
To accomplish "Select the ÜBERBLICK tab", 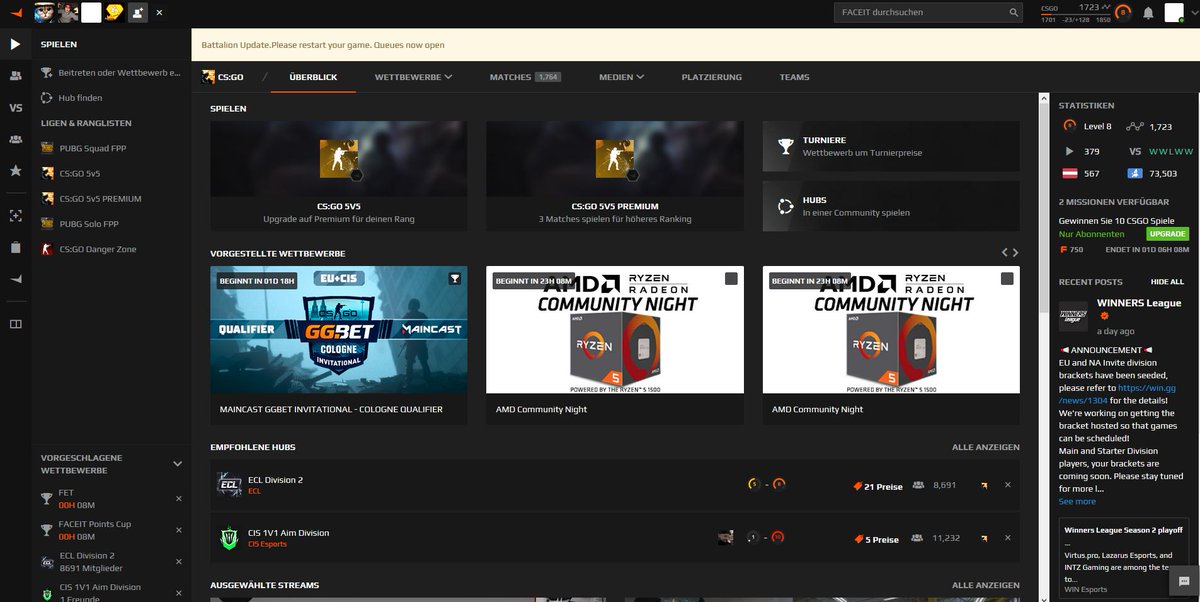I will click(x=313, y=77).
